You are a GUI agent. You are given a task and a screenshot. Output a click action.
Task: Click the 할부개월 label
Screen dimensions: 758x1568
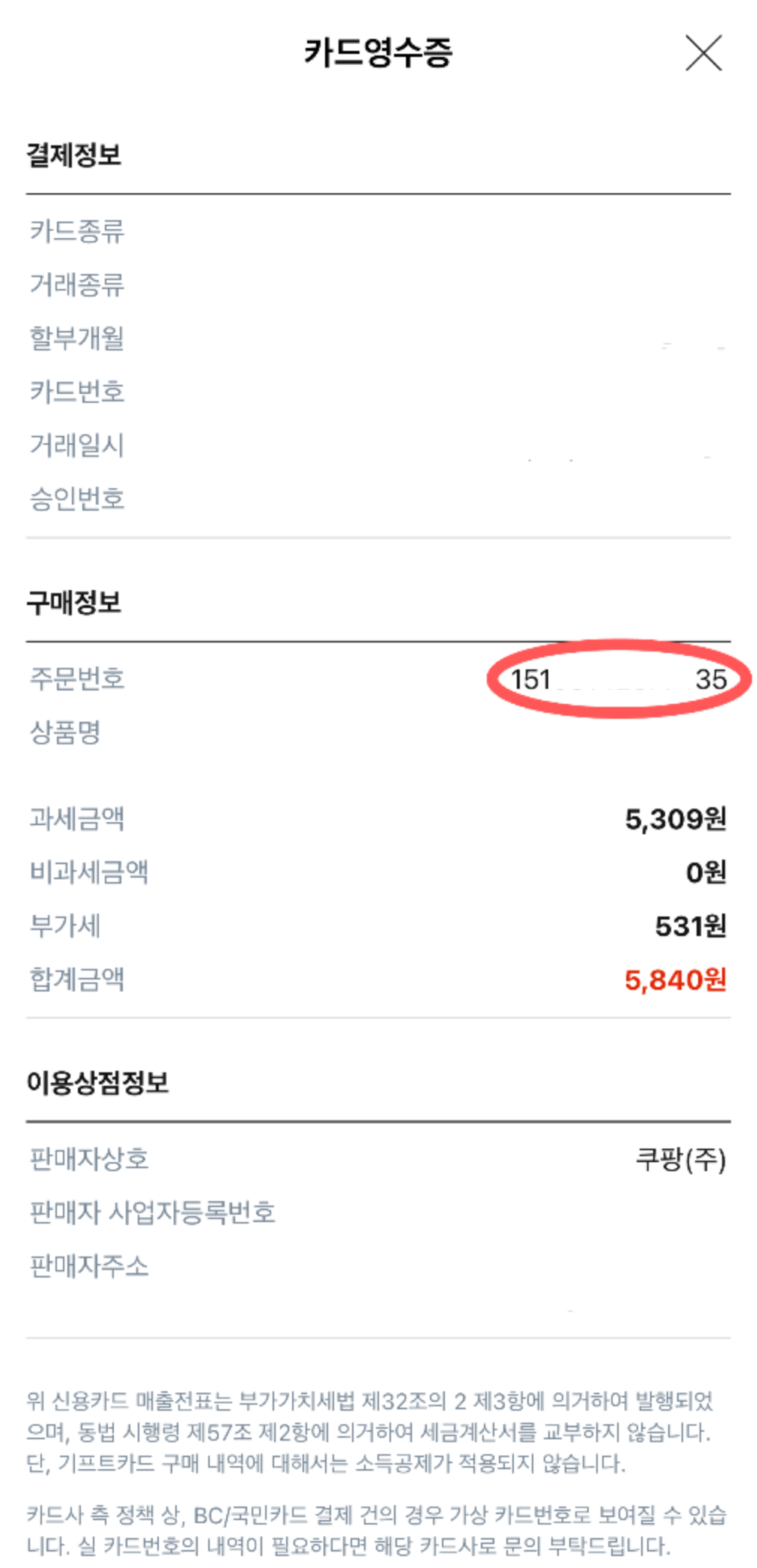tap(76, 338)
